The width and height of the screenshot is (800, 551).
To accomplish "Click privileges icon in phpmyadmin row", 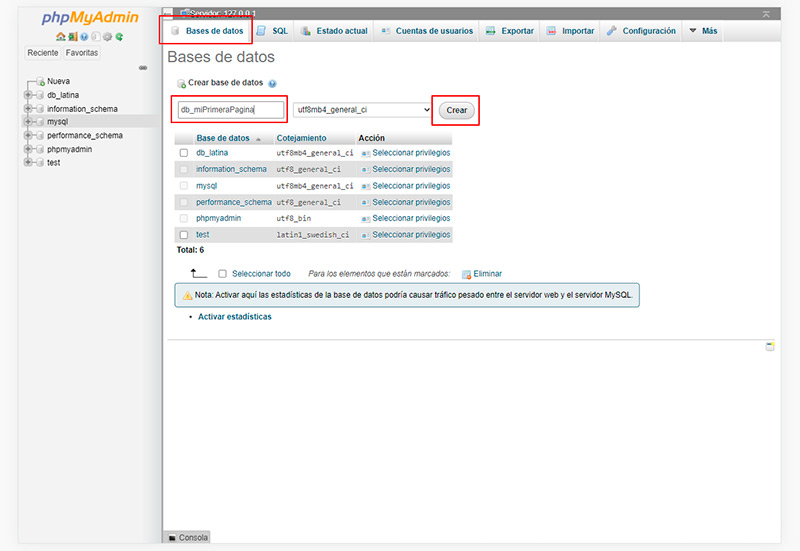I will click(365, 219).
